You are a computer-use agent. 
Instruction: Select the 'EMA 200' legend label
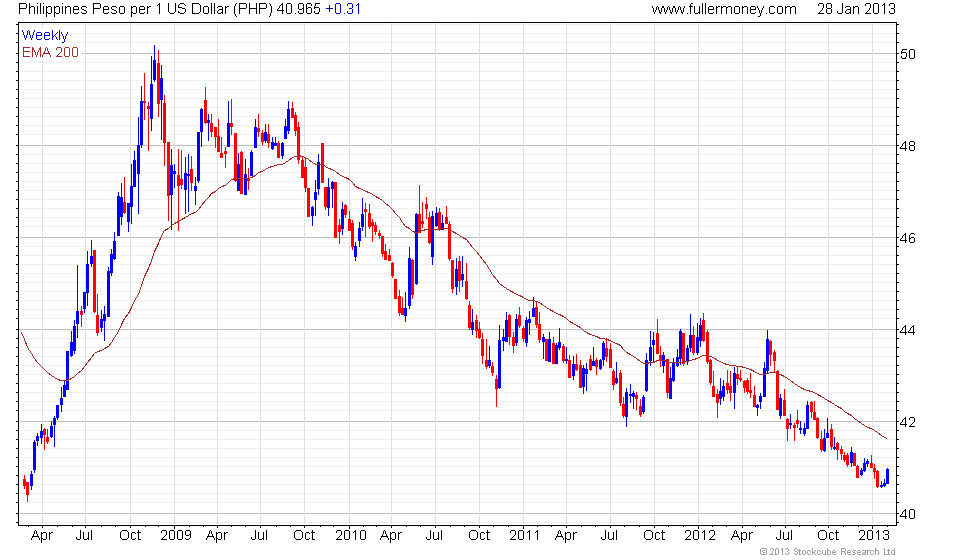click(51, 52)
